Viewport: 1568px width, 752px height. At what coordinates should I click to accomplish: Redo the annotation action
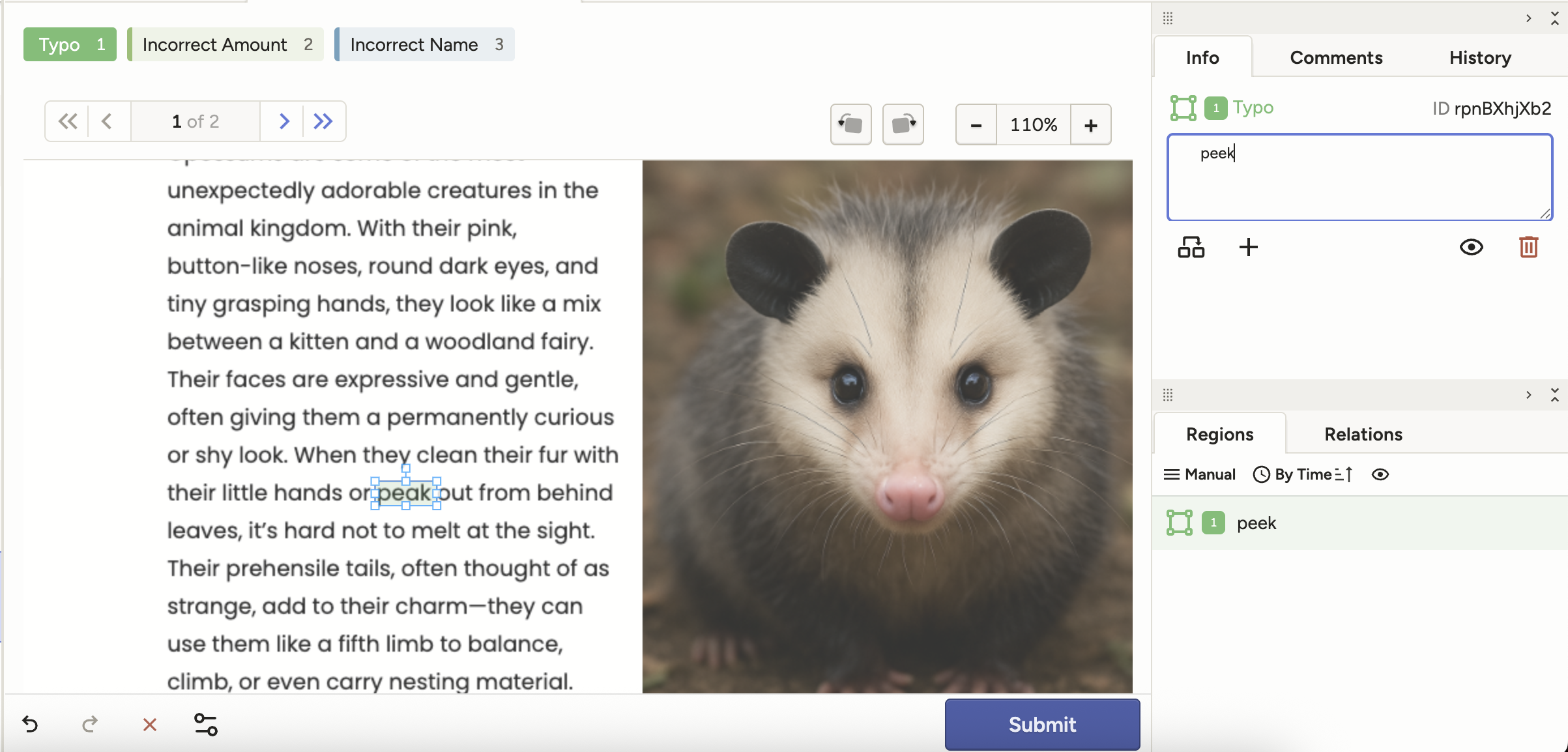click(90, 725)
